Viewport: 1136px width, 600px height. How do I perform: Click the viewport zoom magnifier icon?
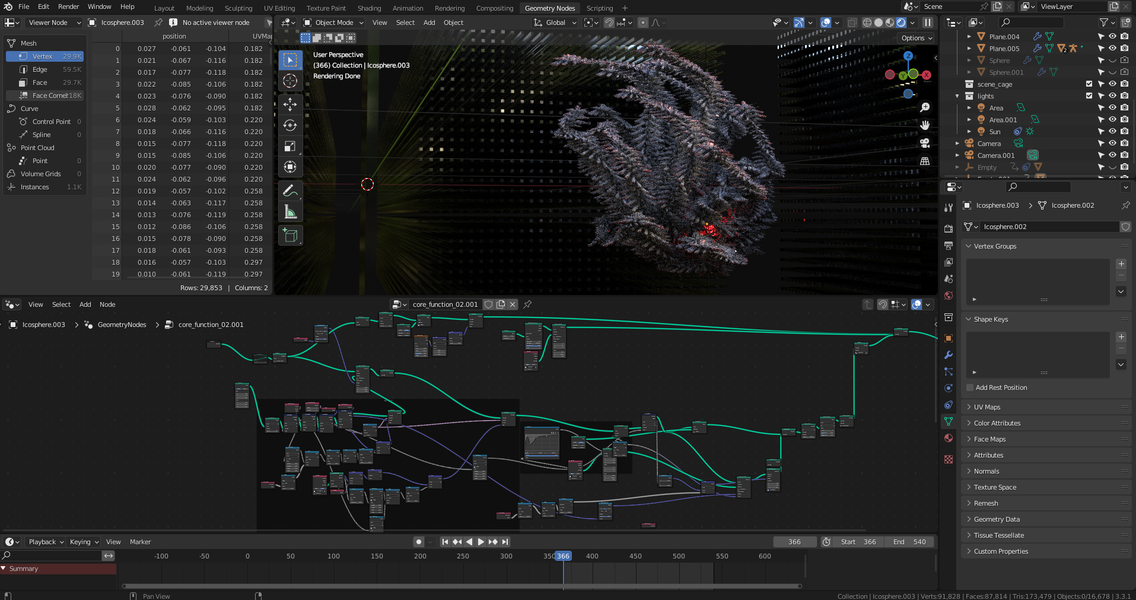(x=925, y=107)
